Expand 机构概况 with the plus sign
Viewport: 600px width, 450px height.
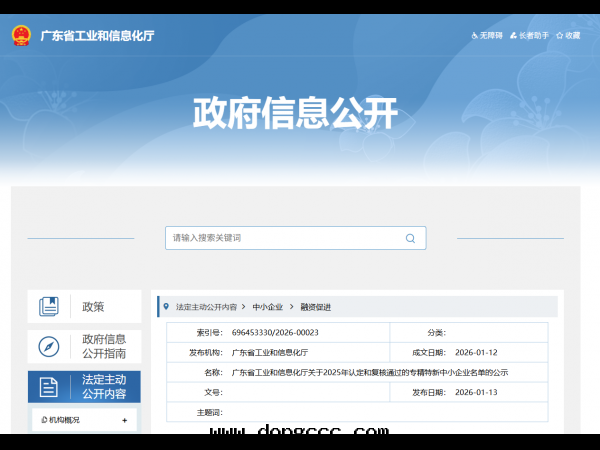(124, 420)
